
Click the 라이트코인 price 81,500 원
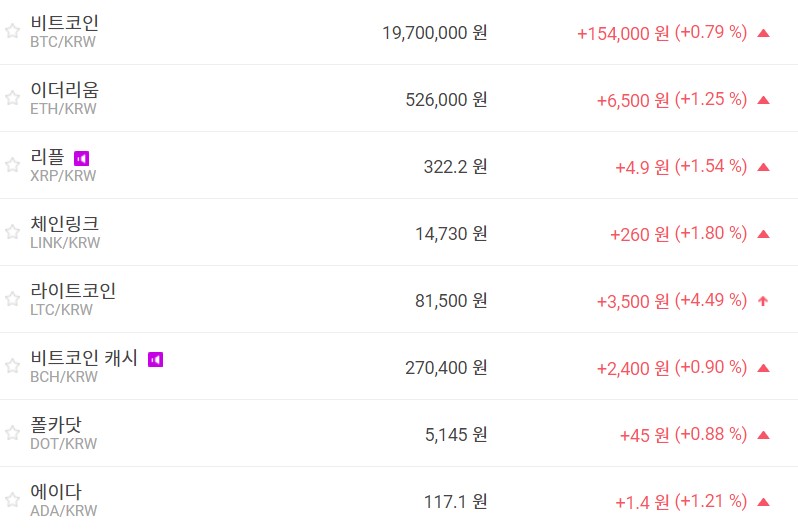(x=451, y=300)
